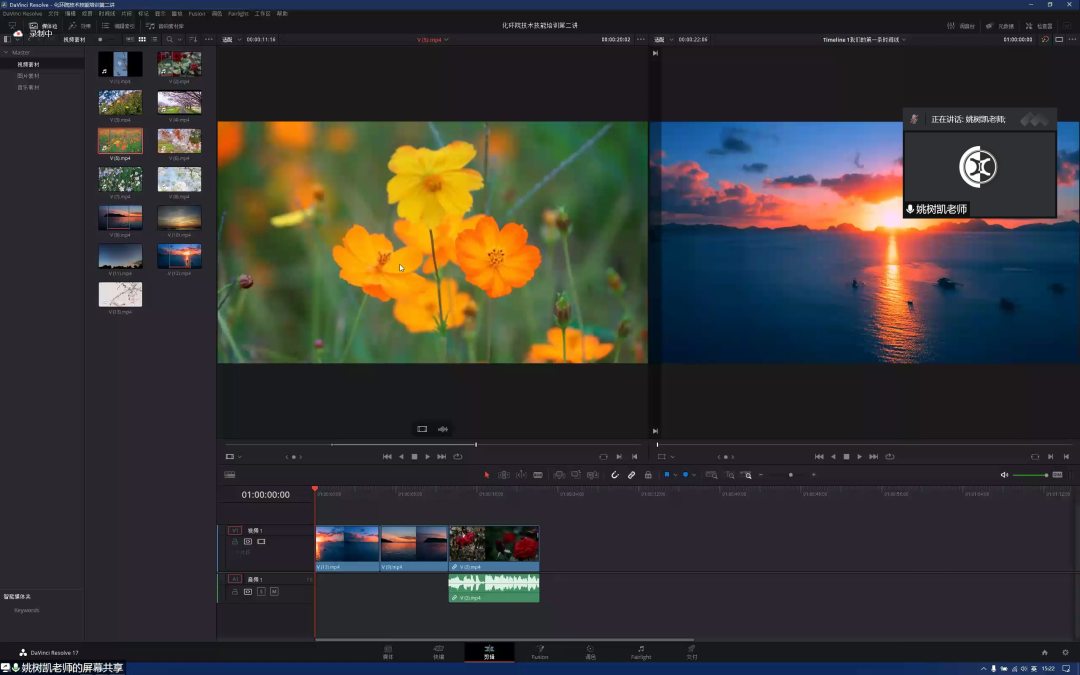This screenshot has width=1080, height=675.
Task: Toggle lock on video track V1
Action: pos(235,541)
